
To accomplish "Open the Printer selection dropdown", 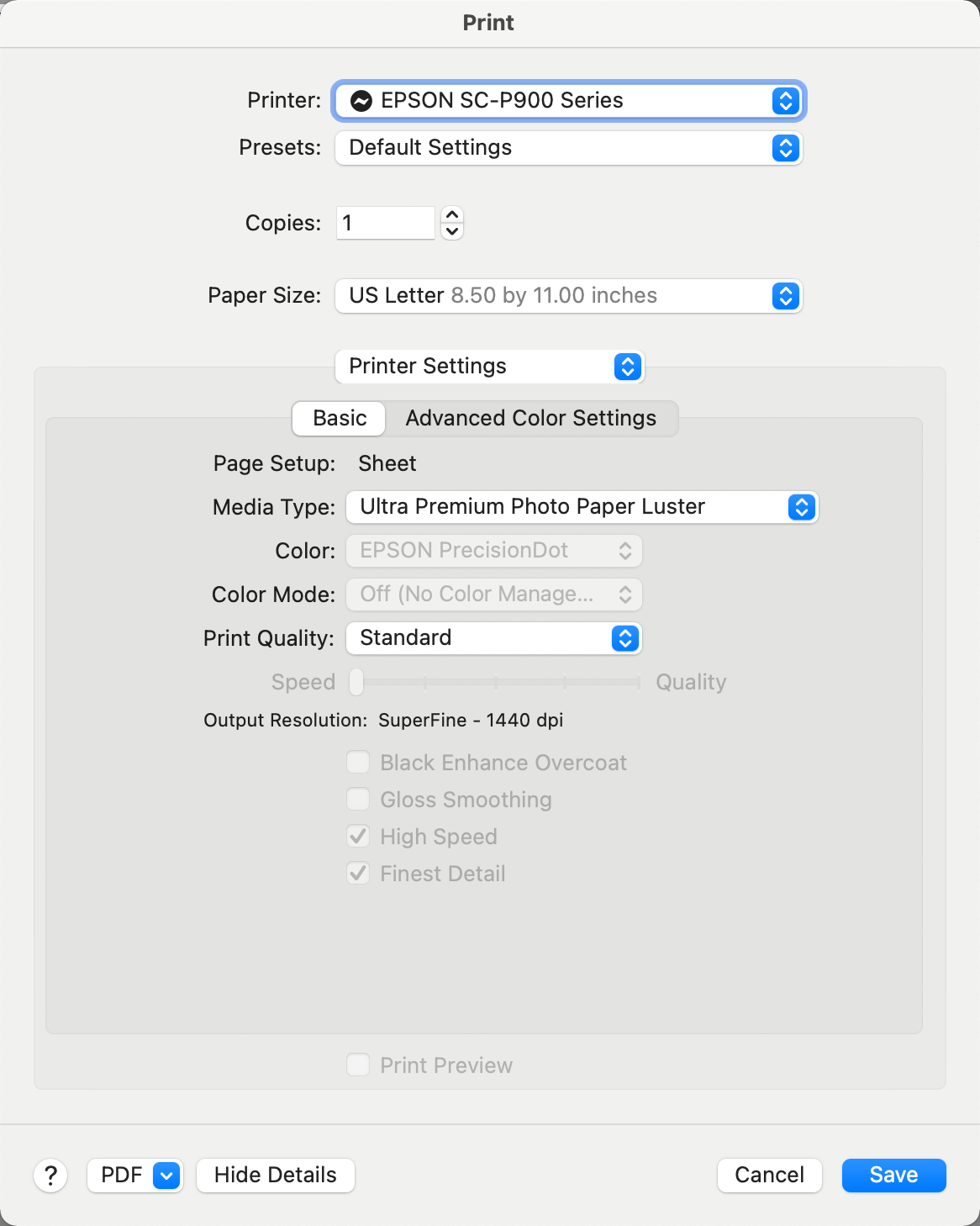I will [x=568, y=101].
